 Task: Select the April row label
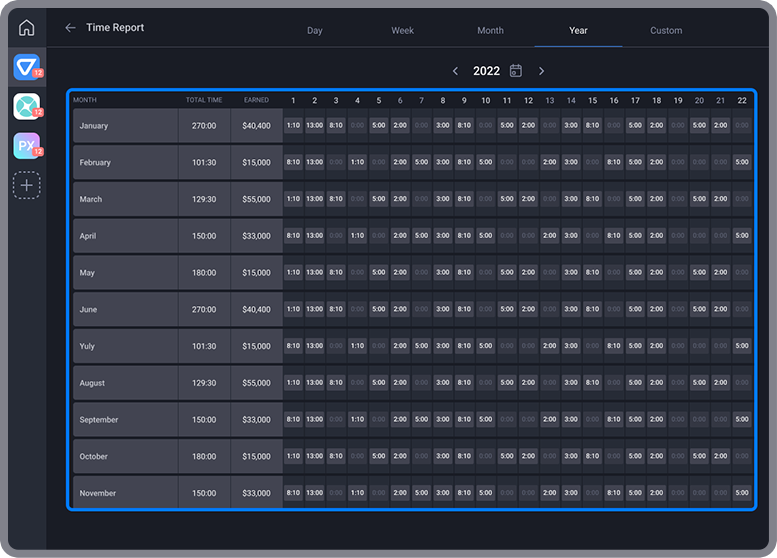(88, 236)
